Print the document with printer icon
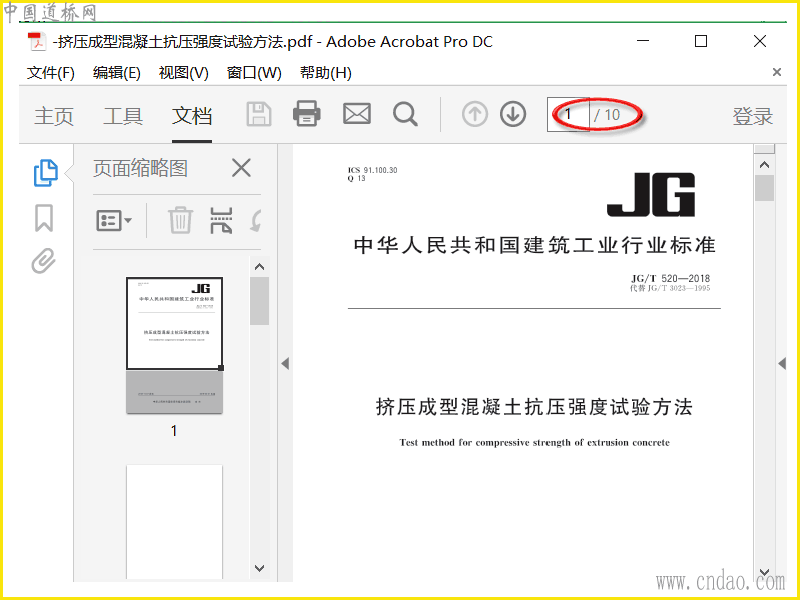800x600 pixels. click(x=307, y=113)
